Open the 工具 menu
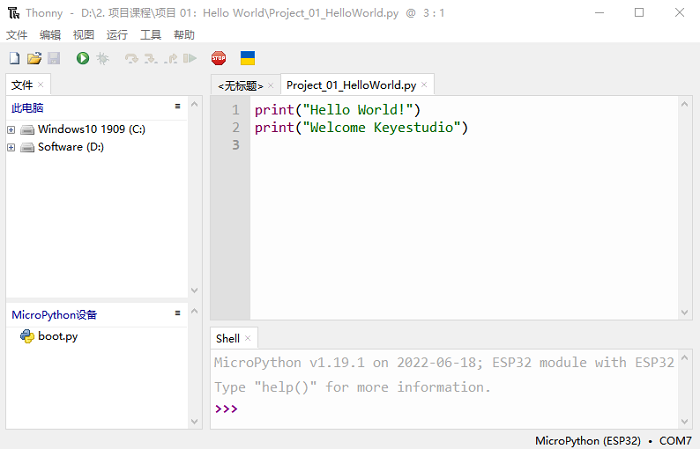 point(150,34)
